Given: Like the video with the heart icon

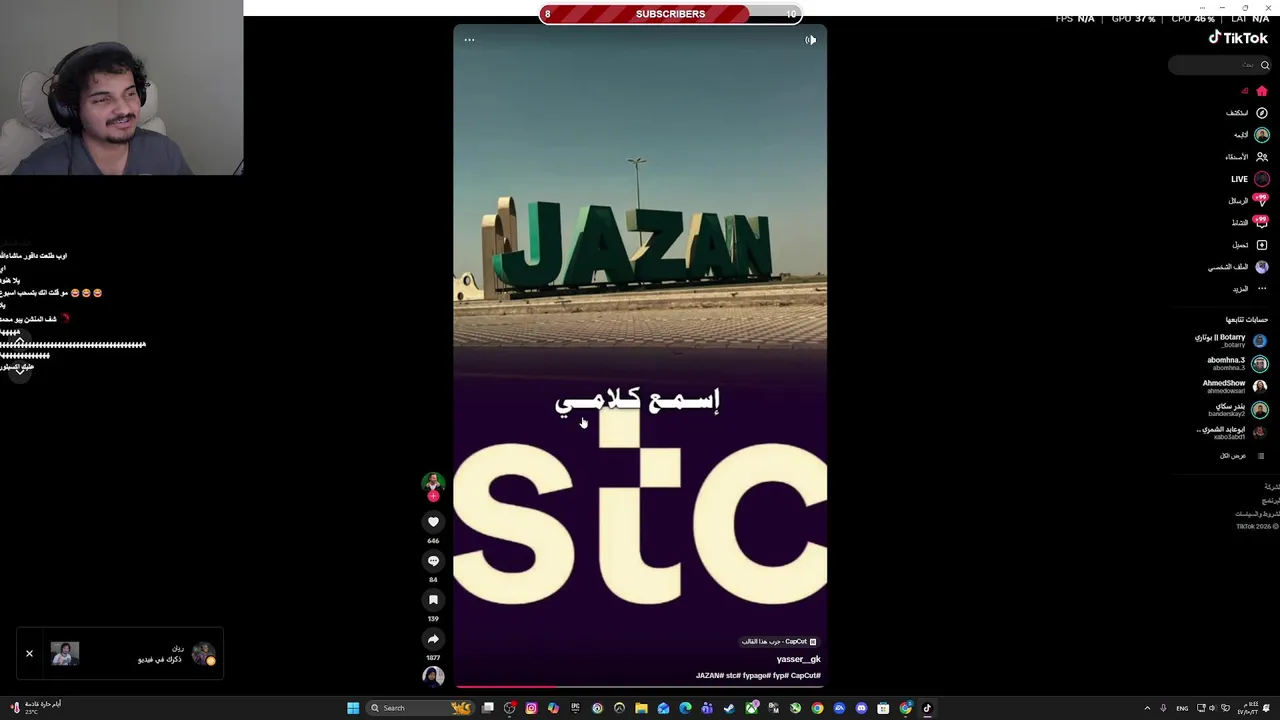Looking at the screenshot, I should coord(433,522).
